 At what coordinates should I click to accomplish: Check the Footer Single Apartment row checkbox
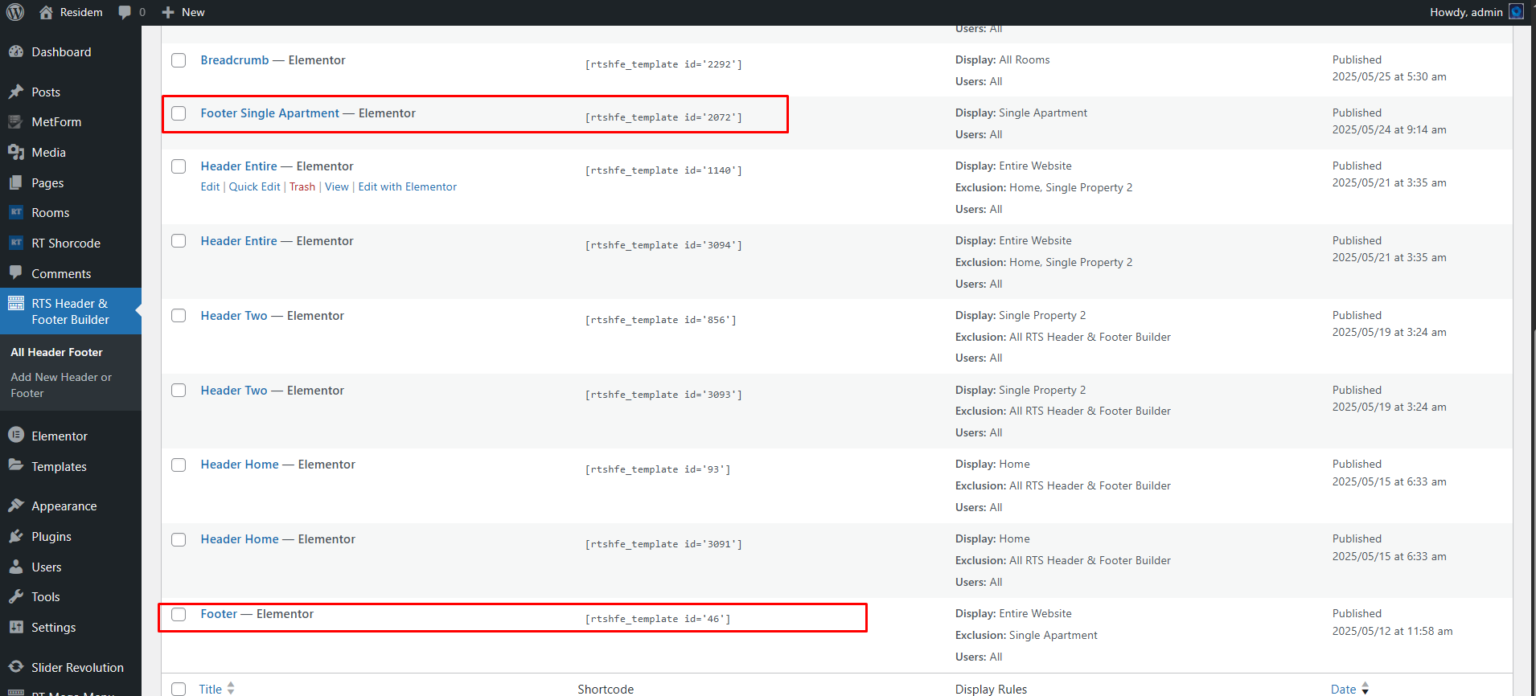click(178, 113)
